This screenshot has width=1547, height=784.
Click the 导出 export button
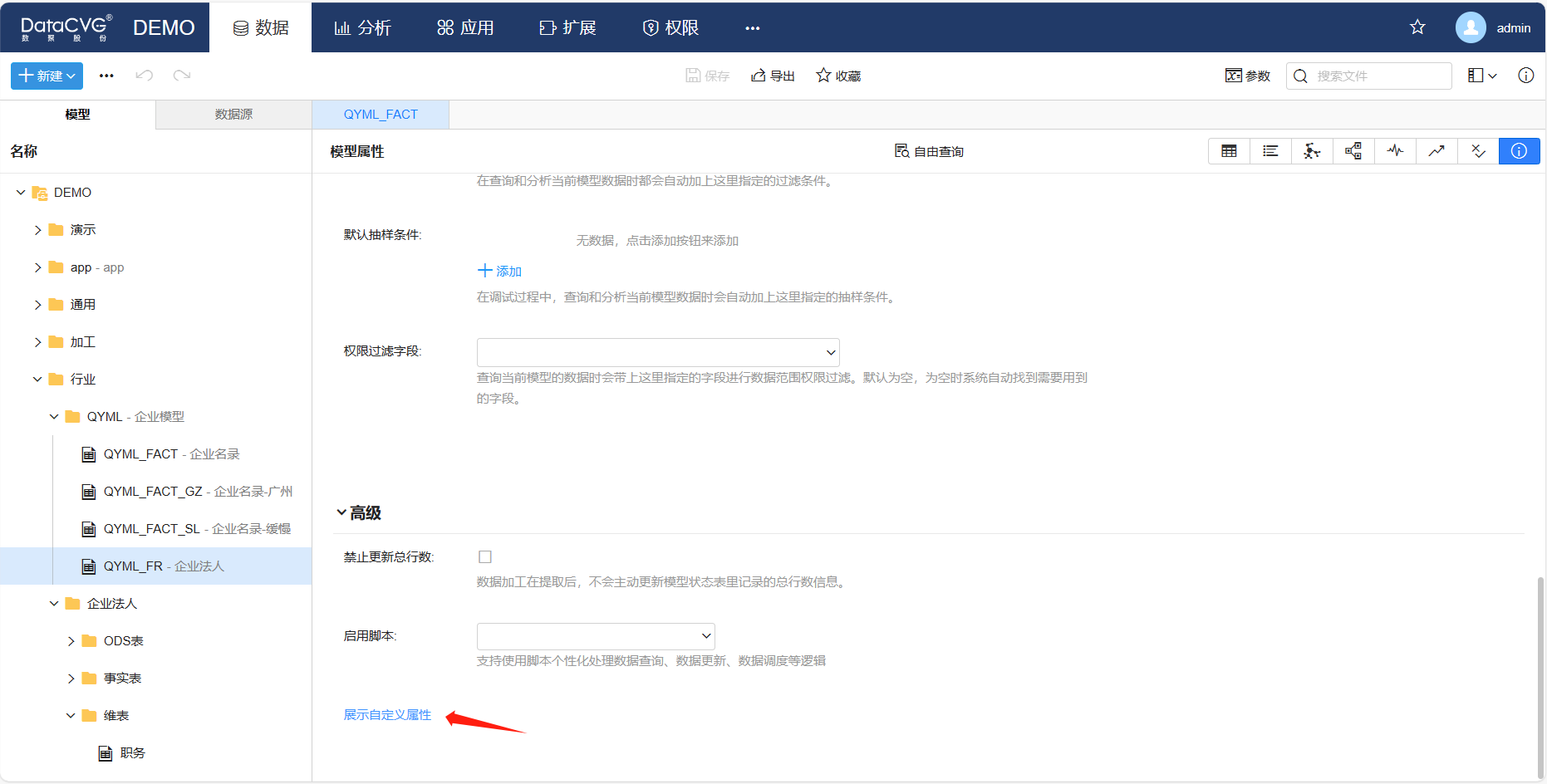773,76
